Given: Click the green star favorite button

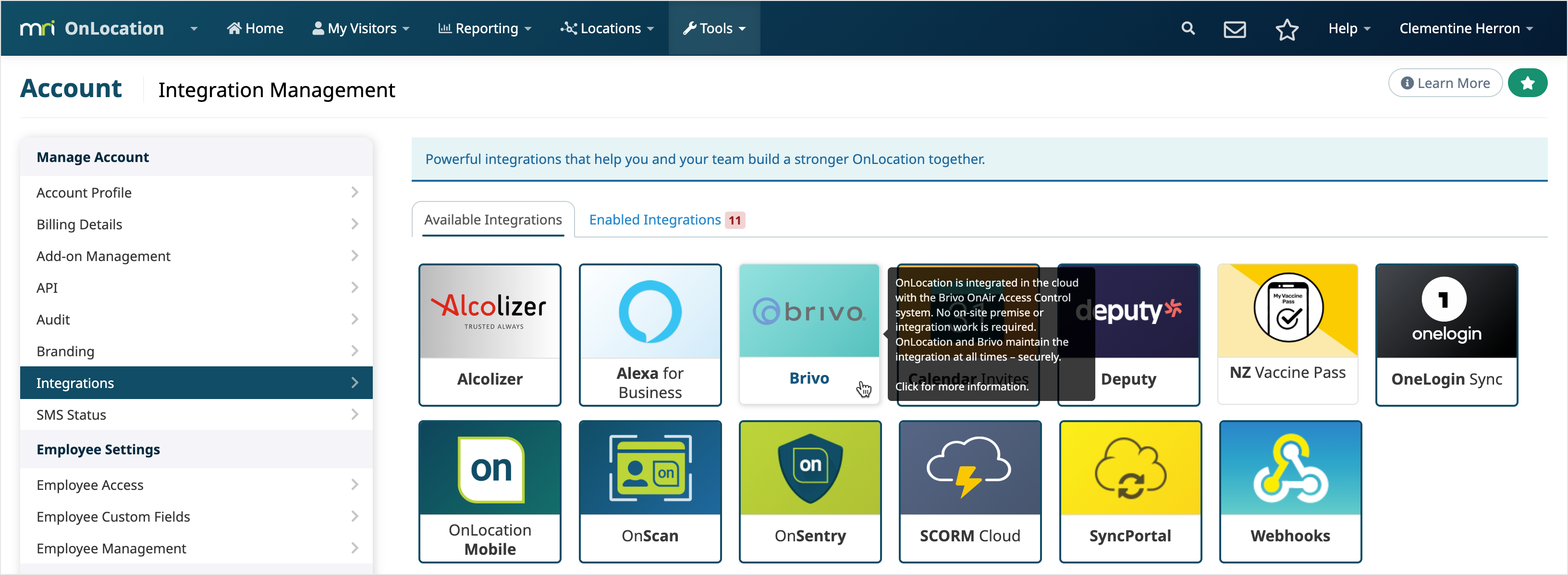Looking at the screenshot, I should pyautogui.click(x=1527, y=83).
